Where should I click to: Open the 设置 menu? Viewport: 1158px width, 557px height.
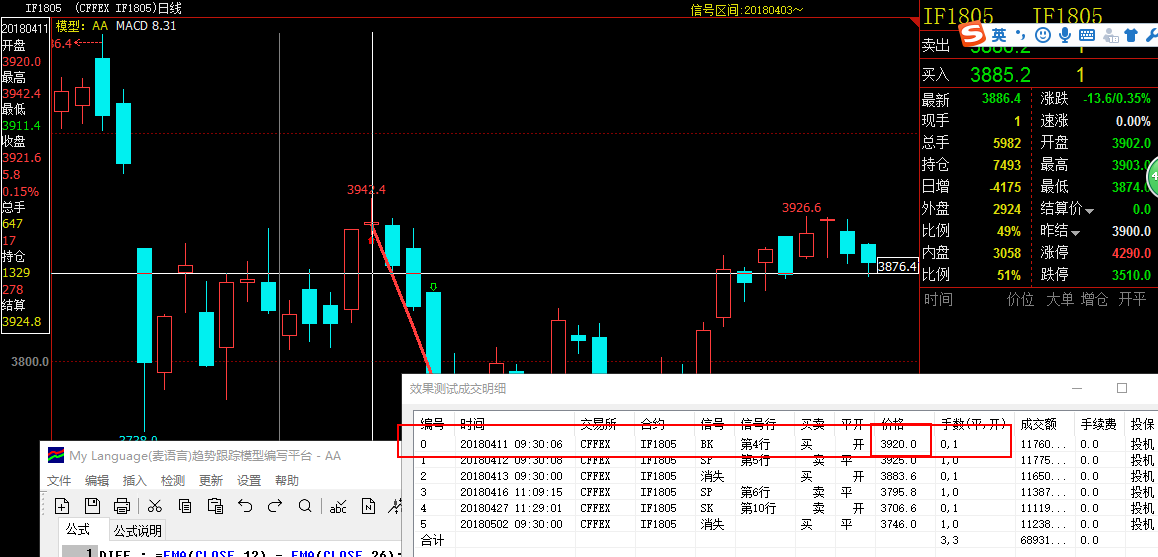(x=249, y=480)
